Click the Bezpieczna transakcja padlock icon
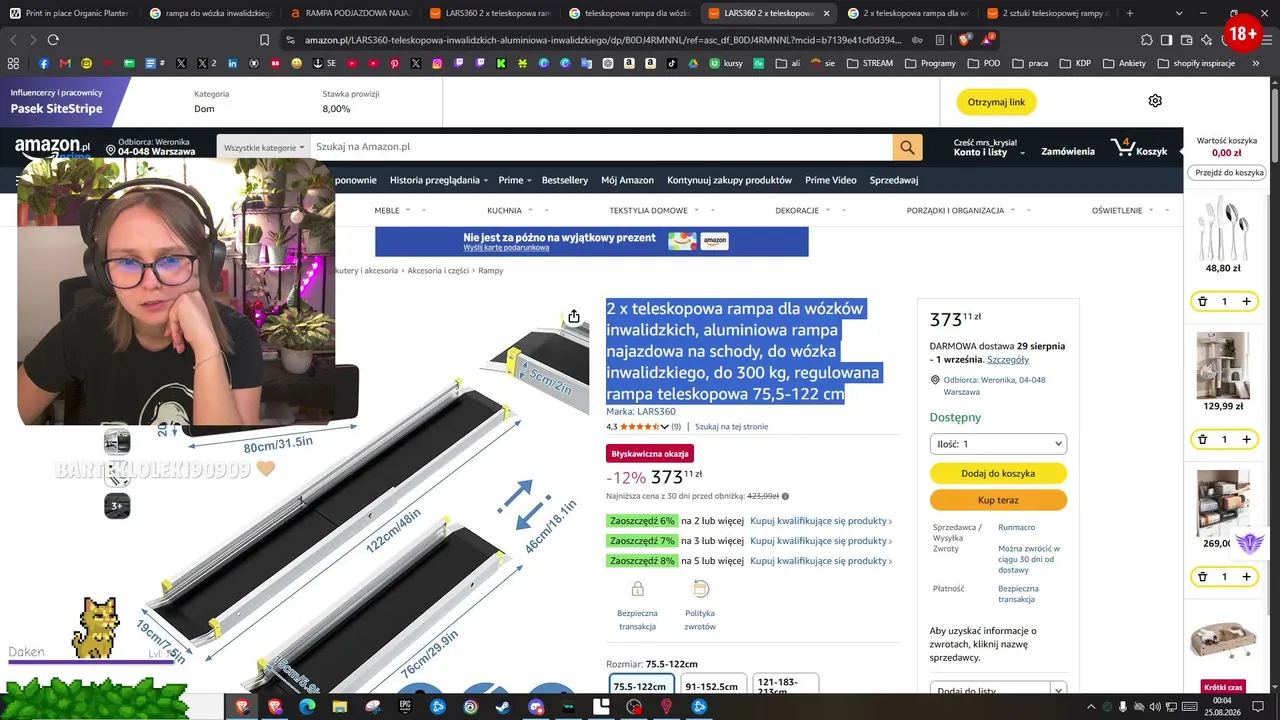Image resolution: width=1280 pixels, height=720 pixels. tap(637, 589)
